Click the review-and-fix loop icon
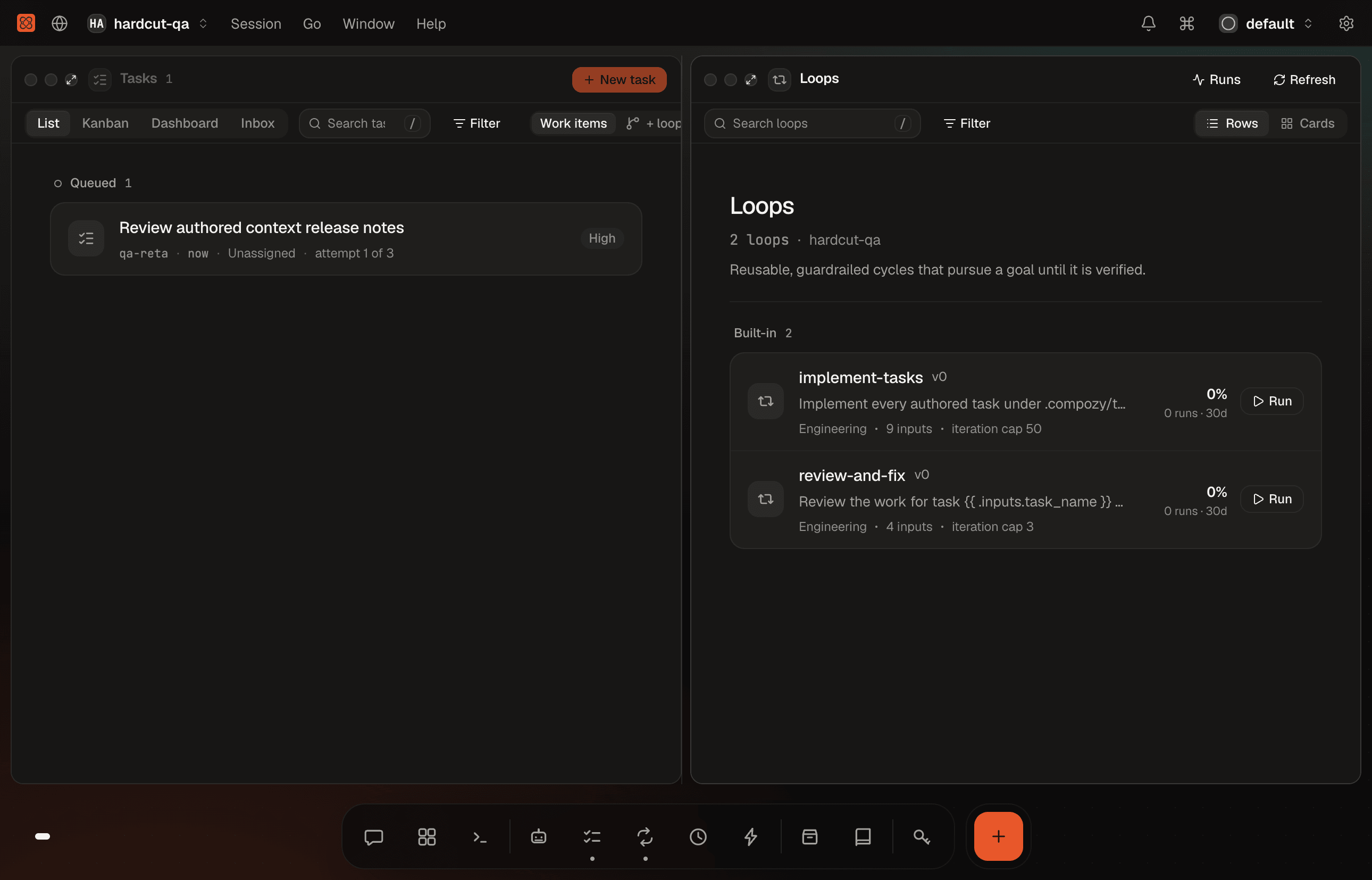Viewport: 1372px width, 880px height. pos(766,499)
